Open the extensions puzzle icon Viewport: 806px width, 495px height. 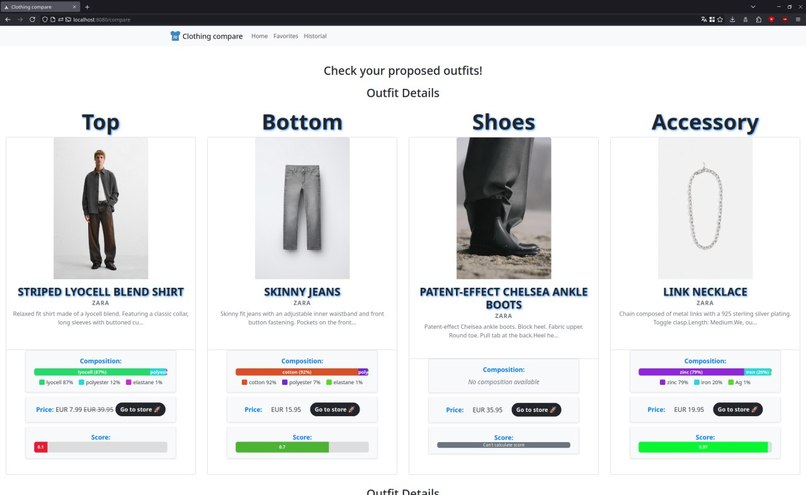coord(759,20)
